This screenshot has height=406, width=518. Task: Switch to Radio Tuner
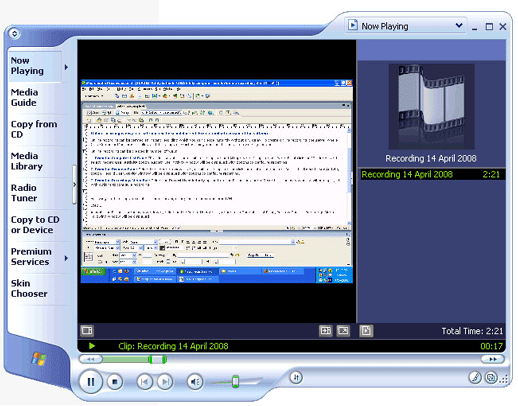click(x=24, y=193)
